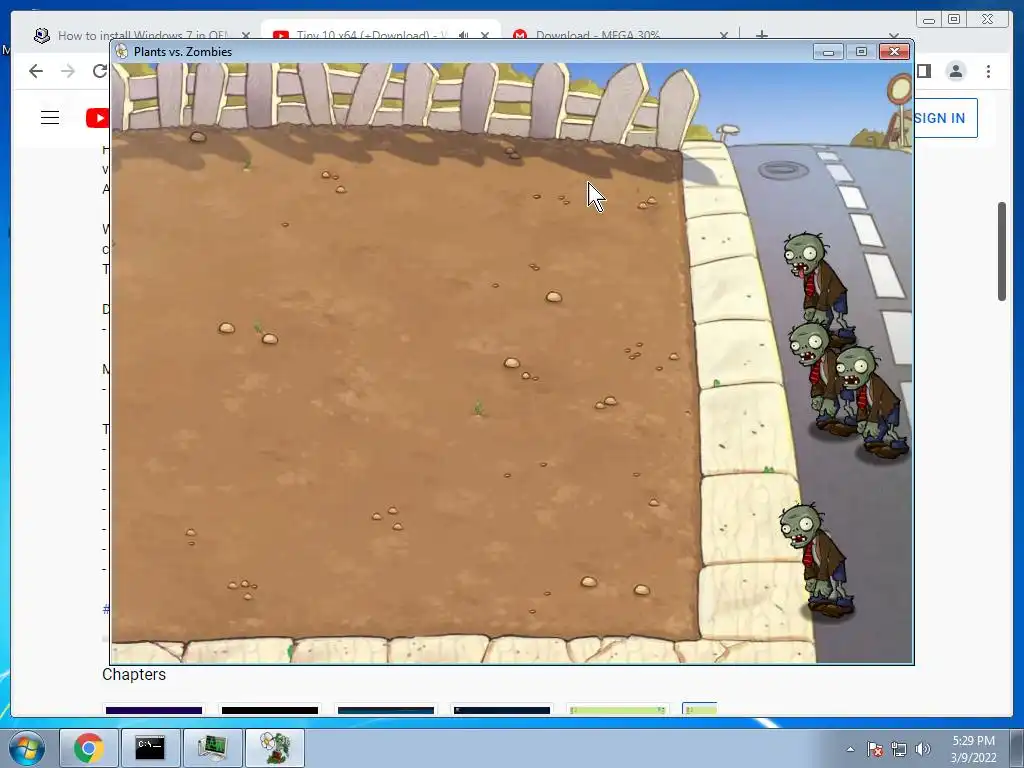Open Chrome profile avatar icon
This screenshot has width=1024, height=768.
pyautogui.click(x=956, y=71)
